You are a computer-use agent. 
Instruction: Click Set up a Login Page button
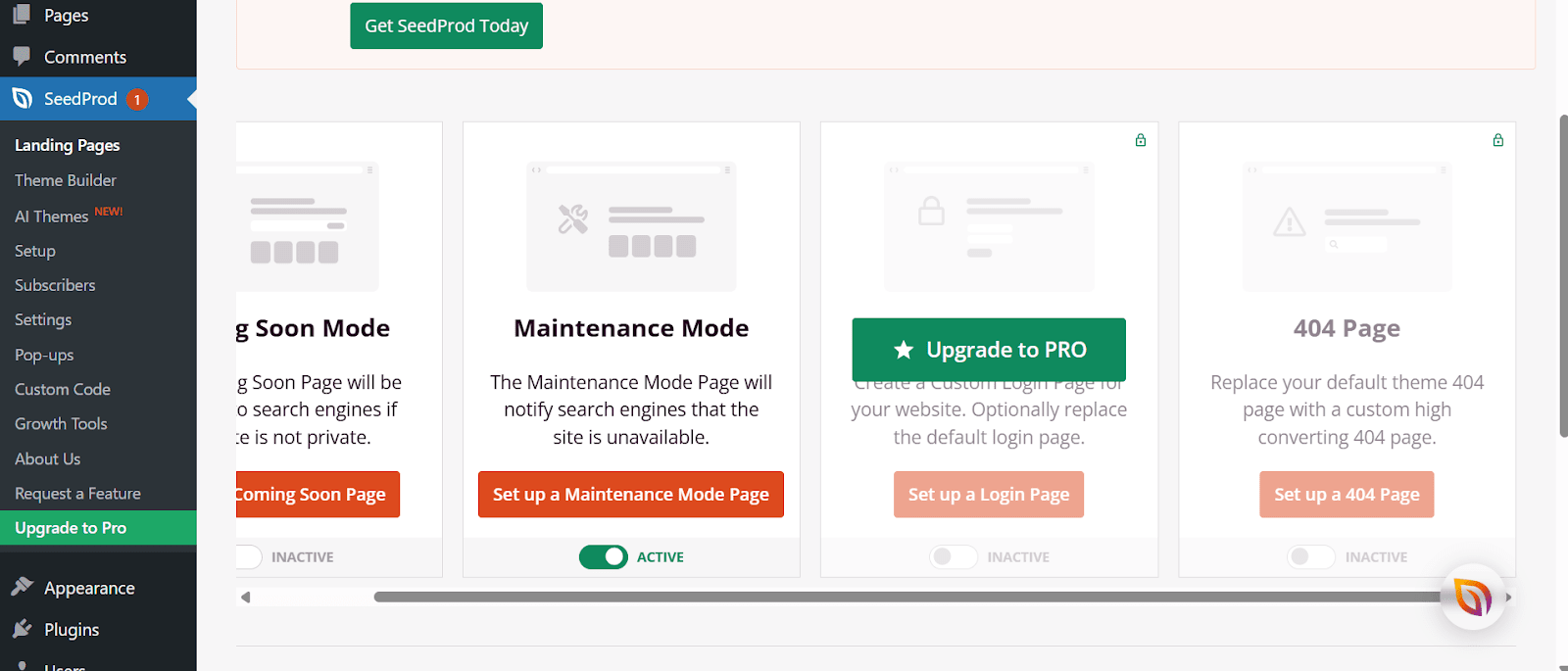tap(989, 495)
